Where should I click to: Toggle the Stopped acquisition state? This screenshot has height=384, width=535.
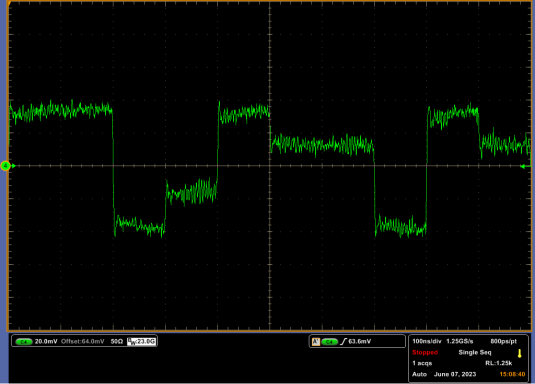(x=425, y=352)
